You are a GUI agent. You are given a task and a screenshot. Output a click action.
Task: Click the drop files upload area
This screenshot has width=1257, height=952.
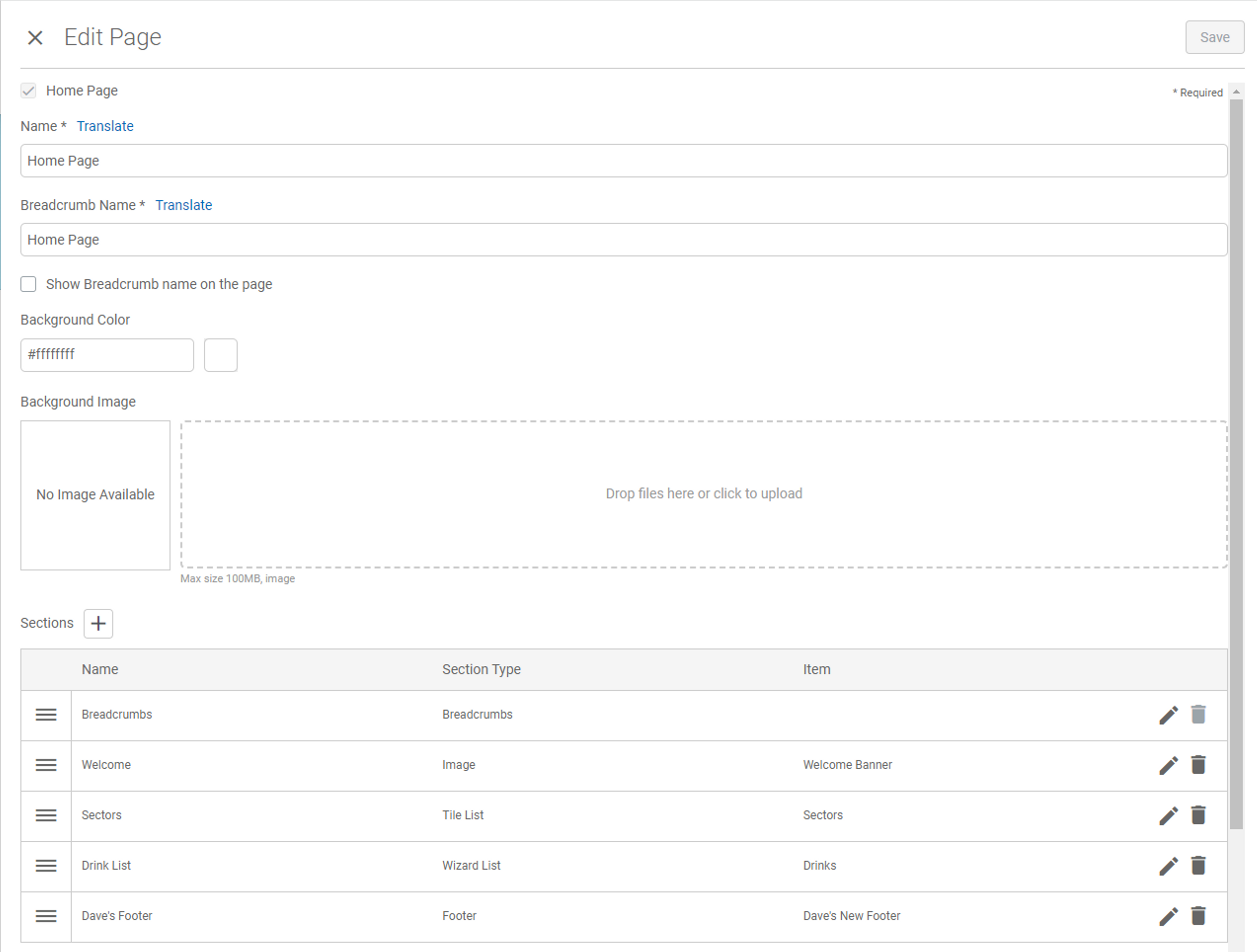point(704,494)
